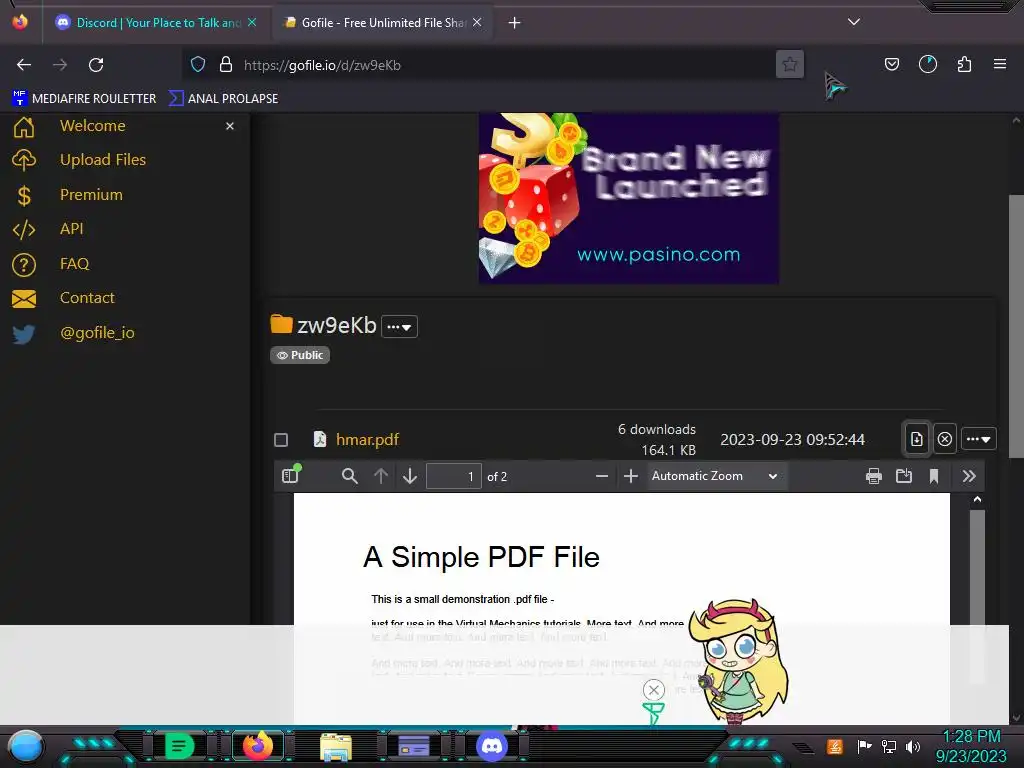
Task: Open Welcome in Gofile sidebar
Action: 92,126
